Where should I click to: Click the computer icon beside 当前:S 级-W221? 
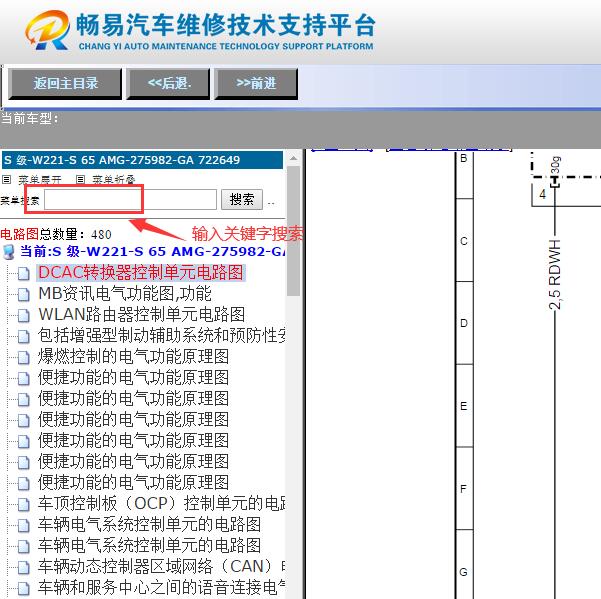tap(8, 252)
